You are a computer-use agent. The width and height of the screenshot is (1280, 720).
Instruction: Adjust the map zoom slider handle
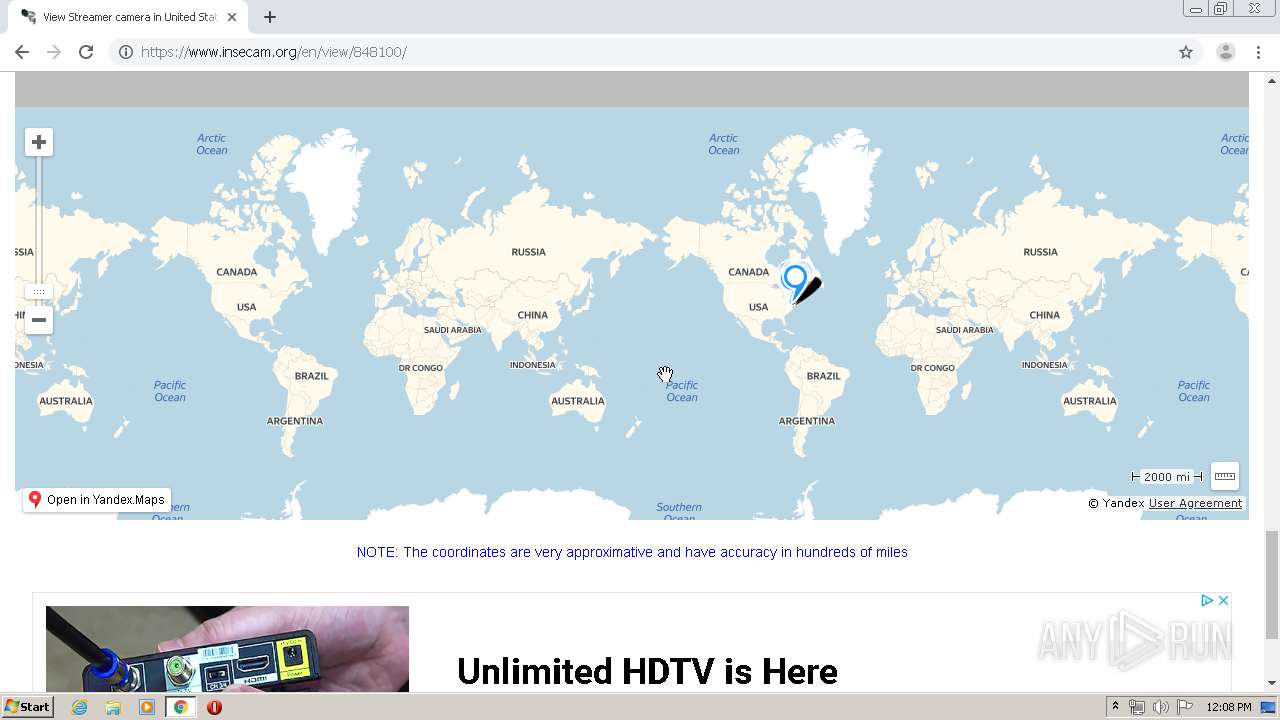[x=39, y=292]
